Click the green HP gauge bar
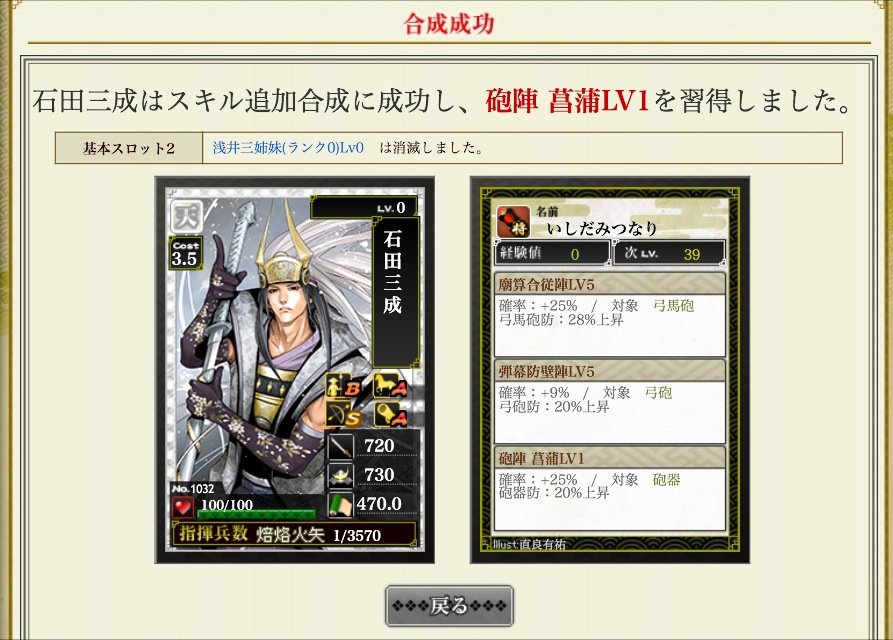 click(256, 514)
